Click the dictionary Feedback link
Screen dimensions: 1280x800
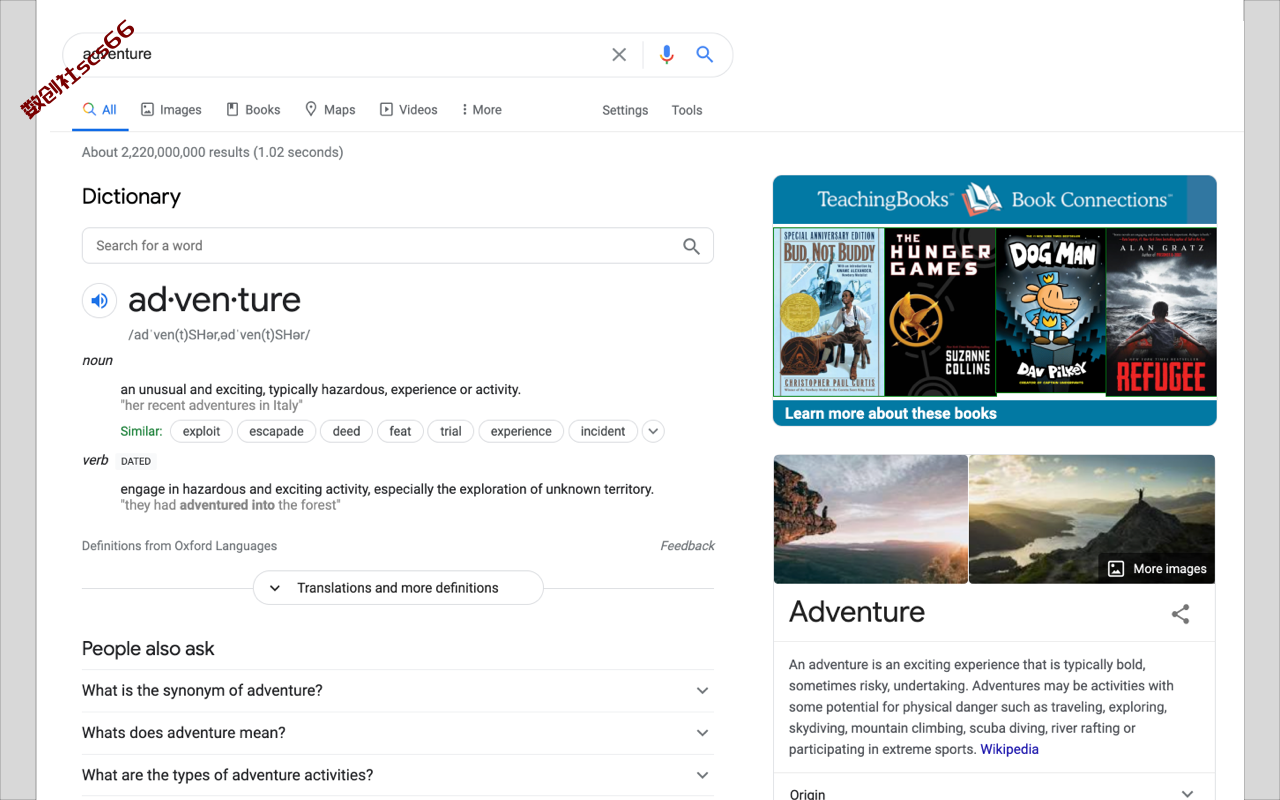click(x=687, y=546)
